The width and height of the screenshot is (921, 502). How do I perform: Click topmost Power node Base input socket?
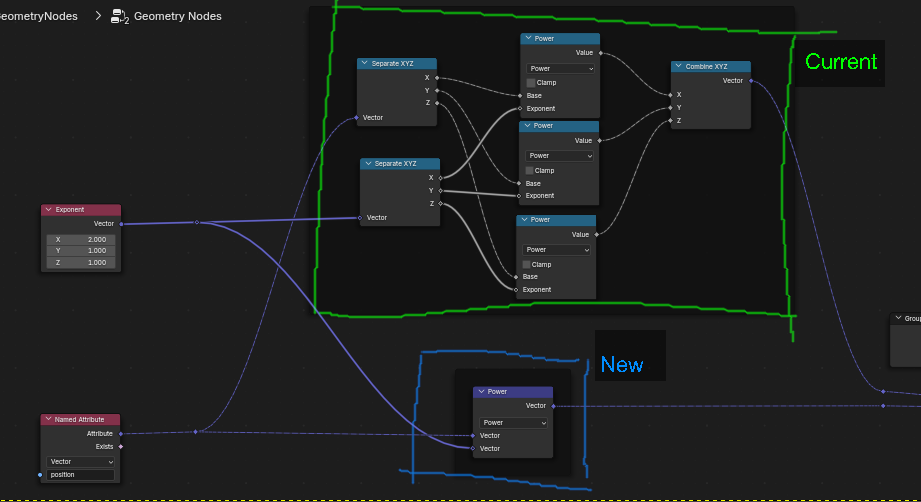[x=520, y=96]
